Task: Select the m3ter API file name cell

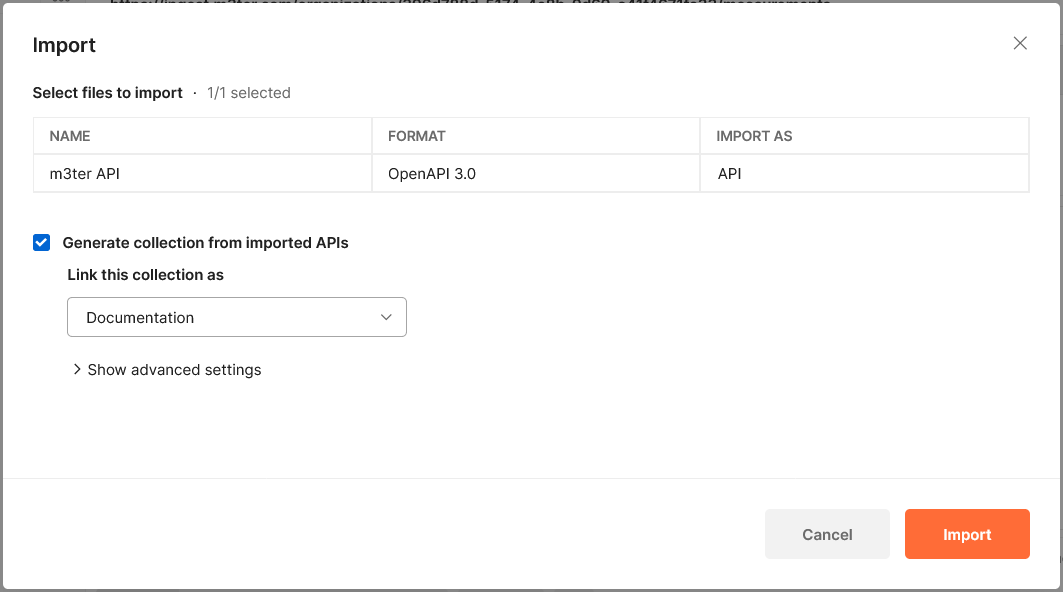Action: [x=203, y=174]
